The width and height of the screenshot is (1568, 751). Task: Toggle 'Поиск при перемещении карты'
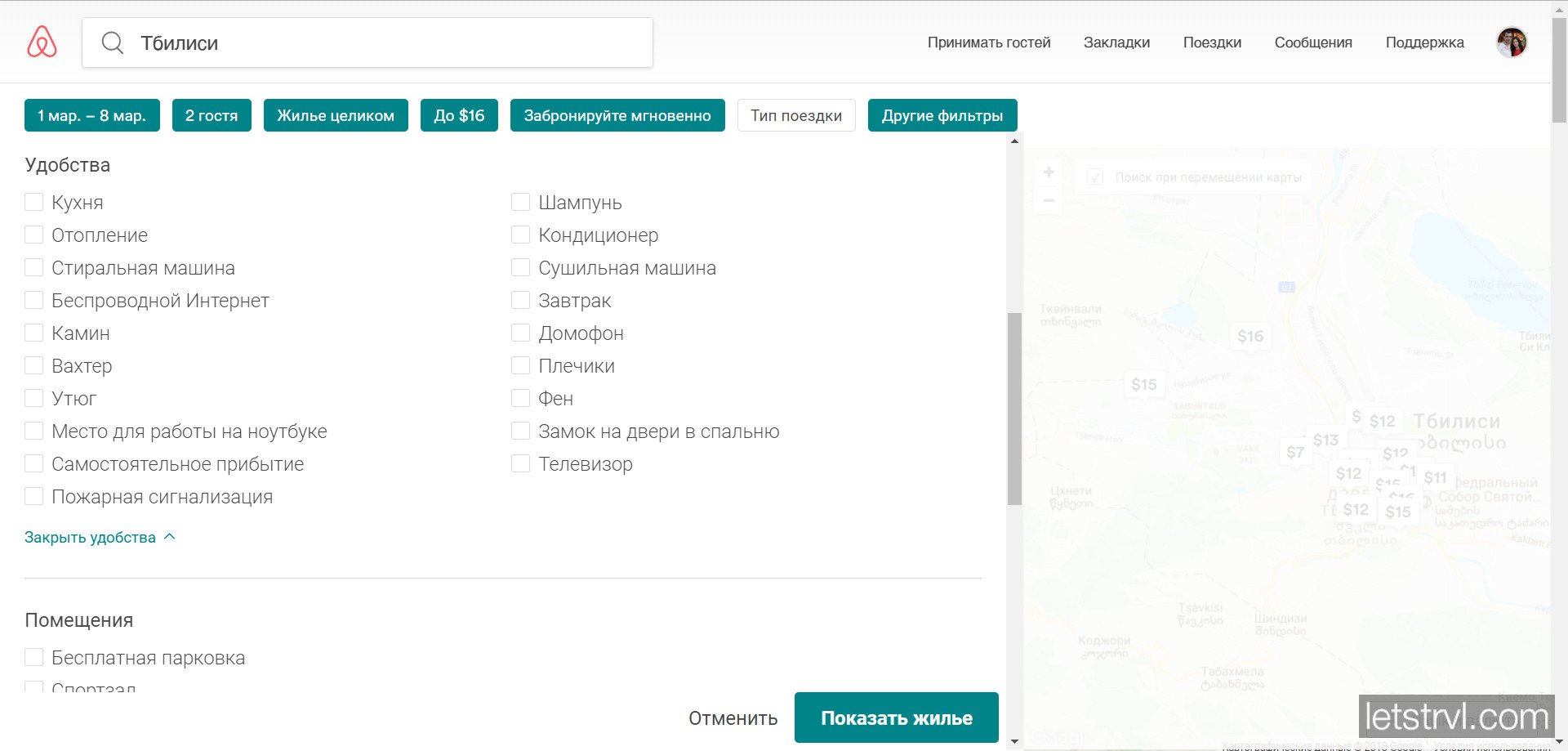click(1095, 177)
